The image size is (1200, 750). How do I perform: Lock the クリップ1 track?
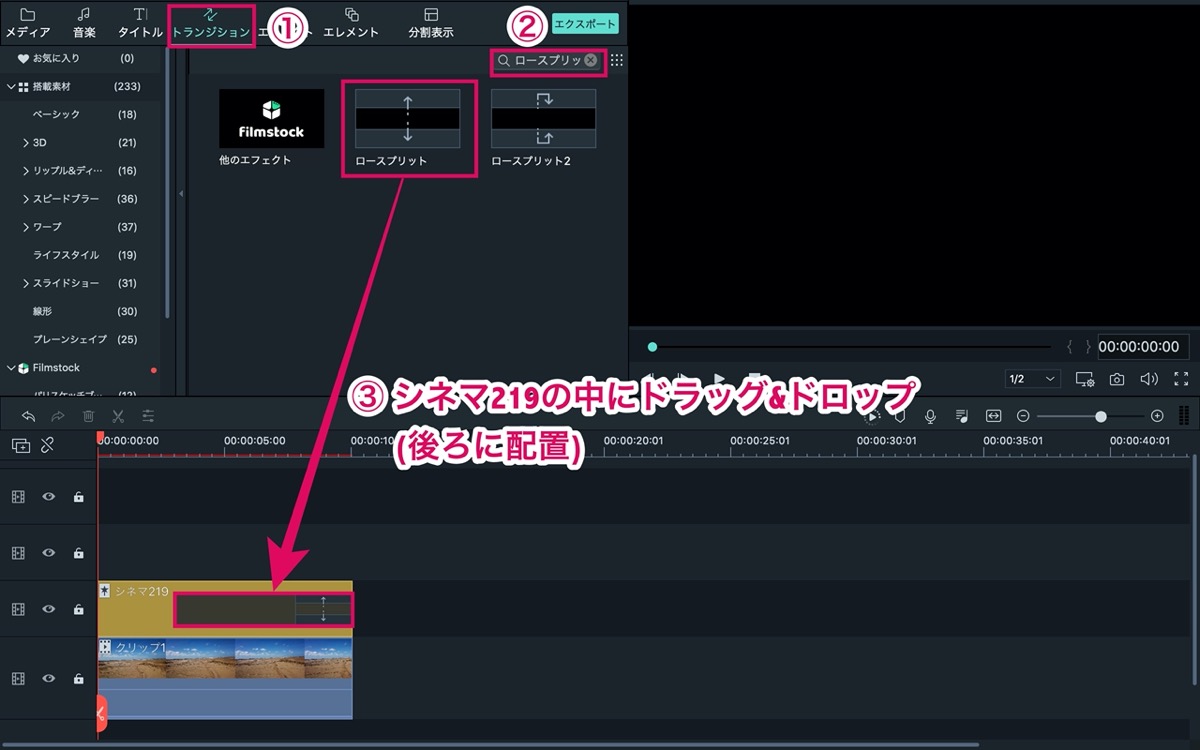78,677
